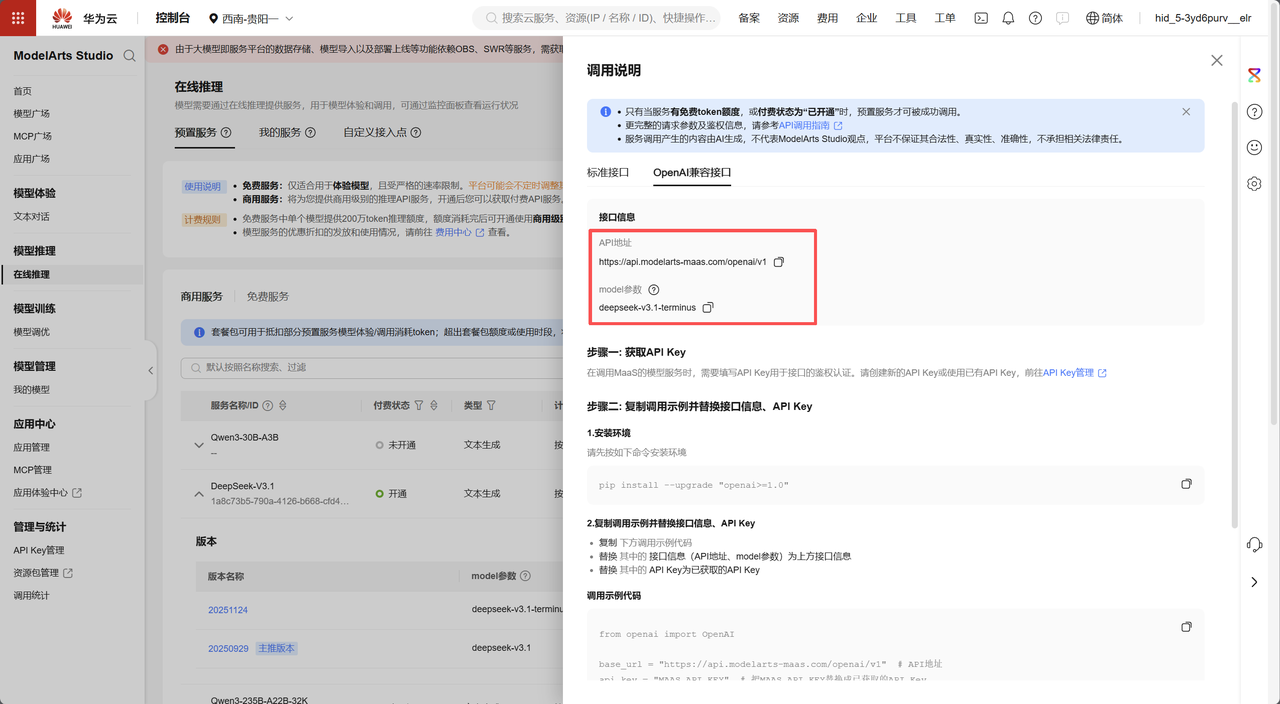Open 费用 in top menu

827,18
